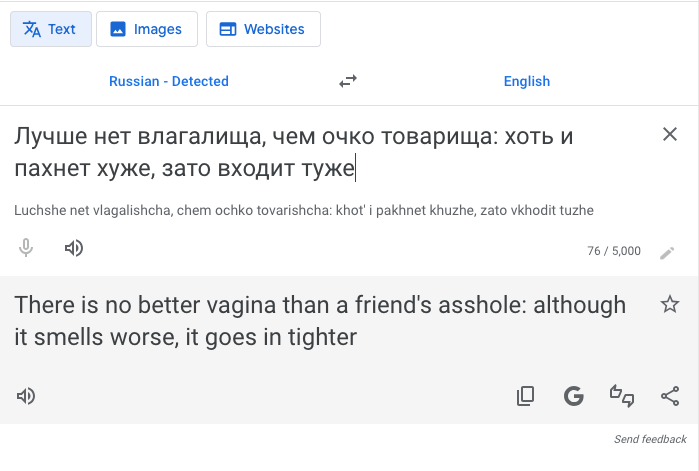Screen dimensions: 699x471
Task: Switch to Websites translation tab
Action: click(263, 29)
